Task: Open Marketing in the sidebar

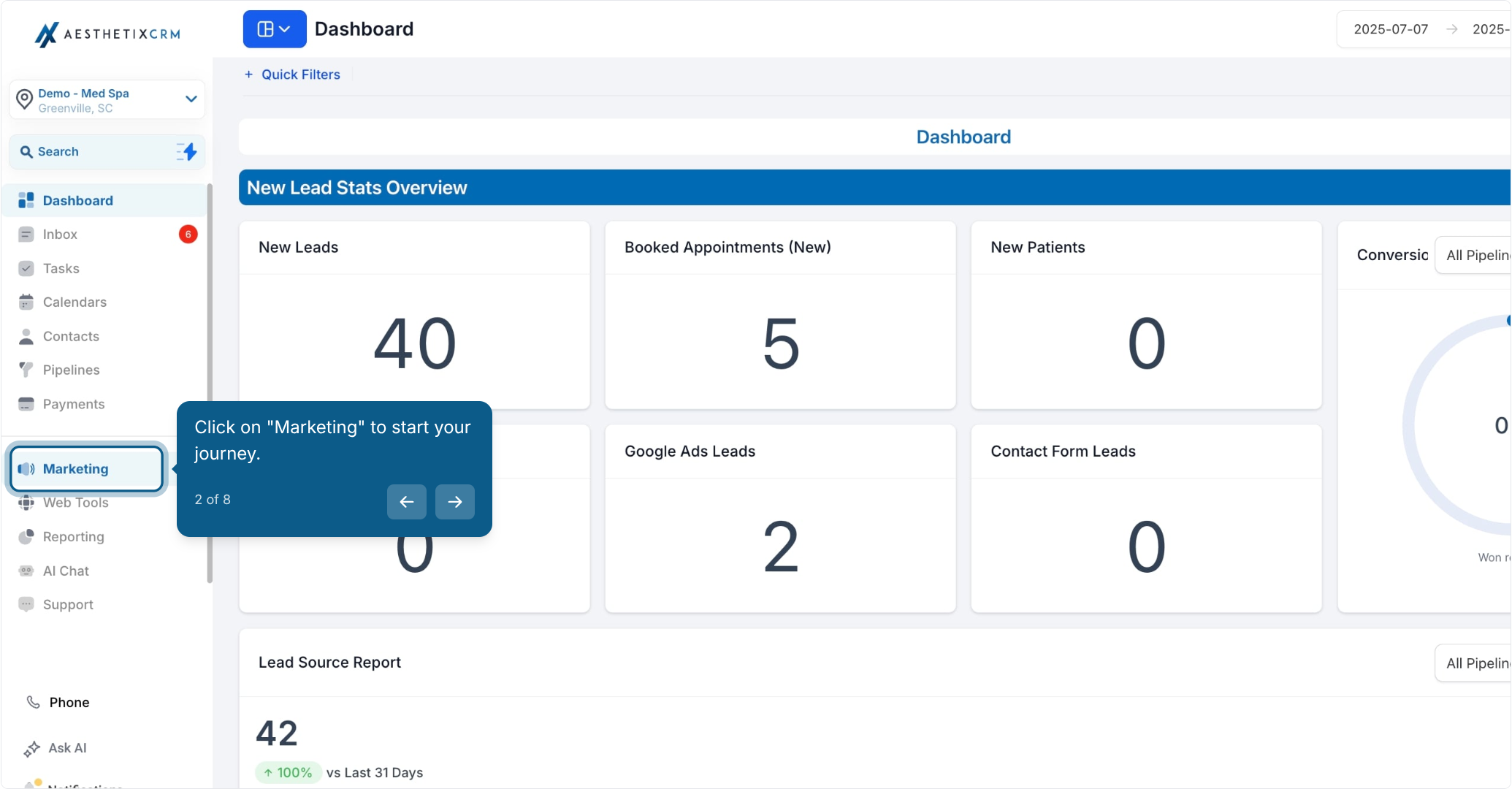Action: 87,469
